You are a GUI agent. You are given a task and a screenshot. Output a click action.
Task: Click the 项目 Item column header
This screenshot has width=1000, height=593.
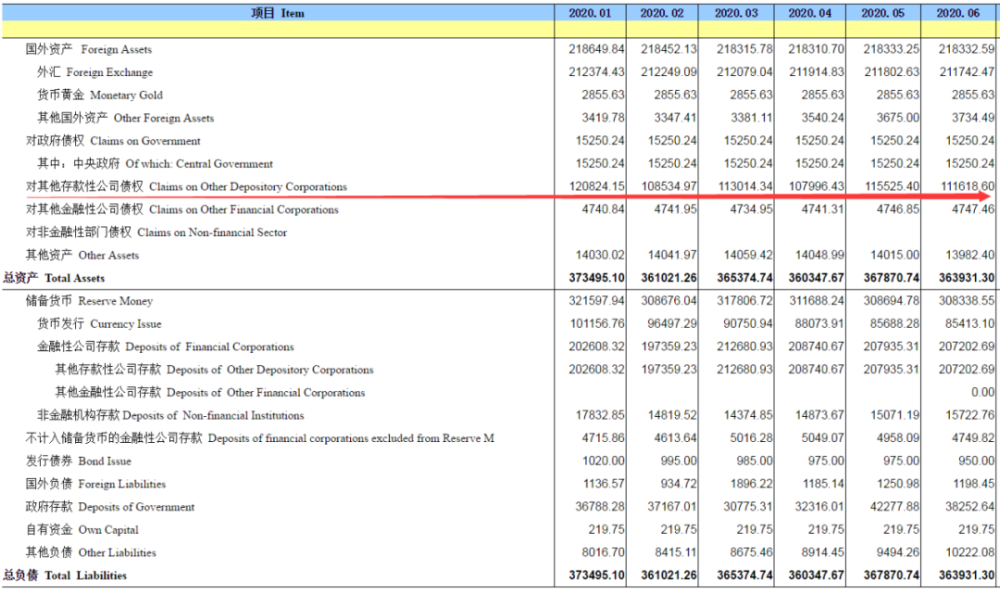pos(277,13)
